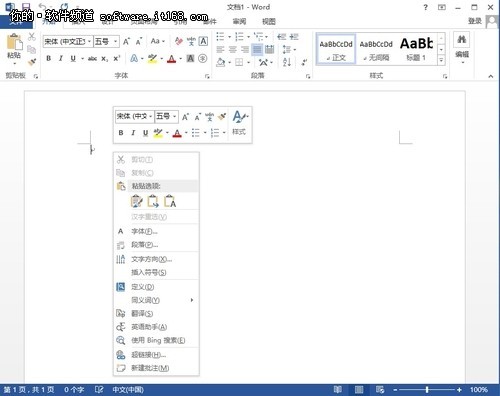This screenshot has height=396, width=500.
Task: Apply the ribbon text highlight color
Action: [x=152, y=59]
